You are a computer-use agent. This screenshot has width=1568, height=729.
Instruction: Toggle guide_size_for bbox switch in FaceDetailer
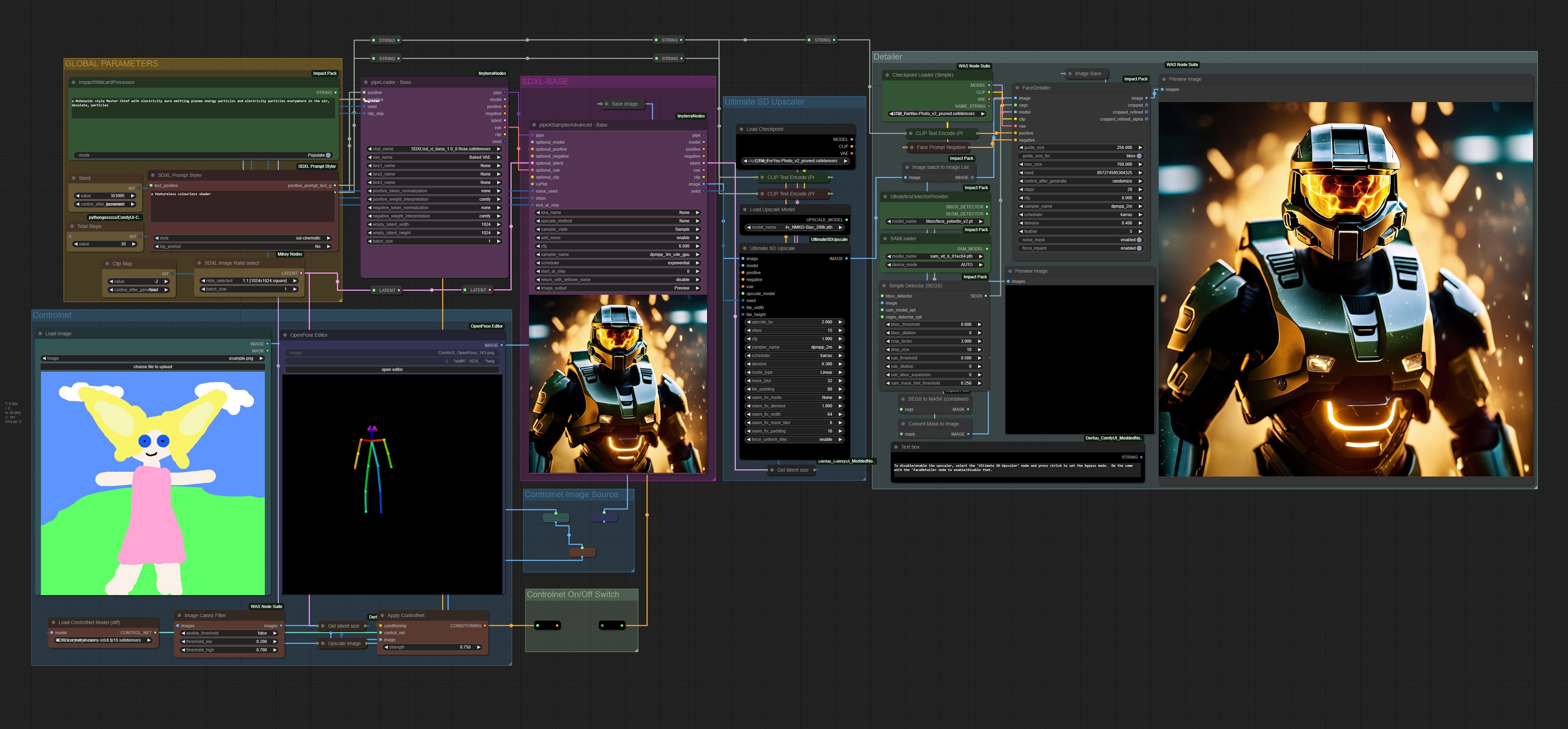click(1139, 156)
